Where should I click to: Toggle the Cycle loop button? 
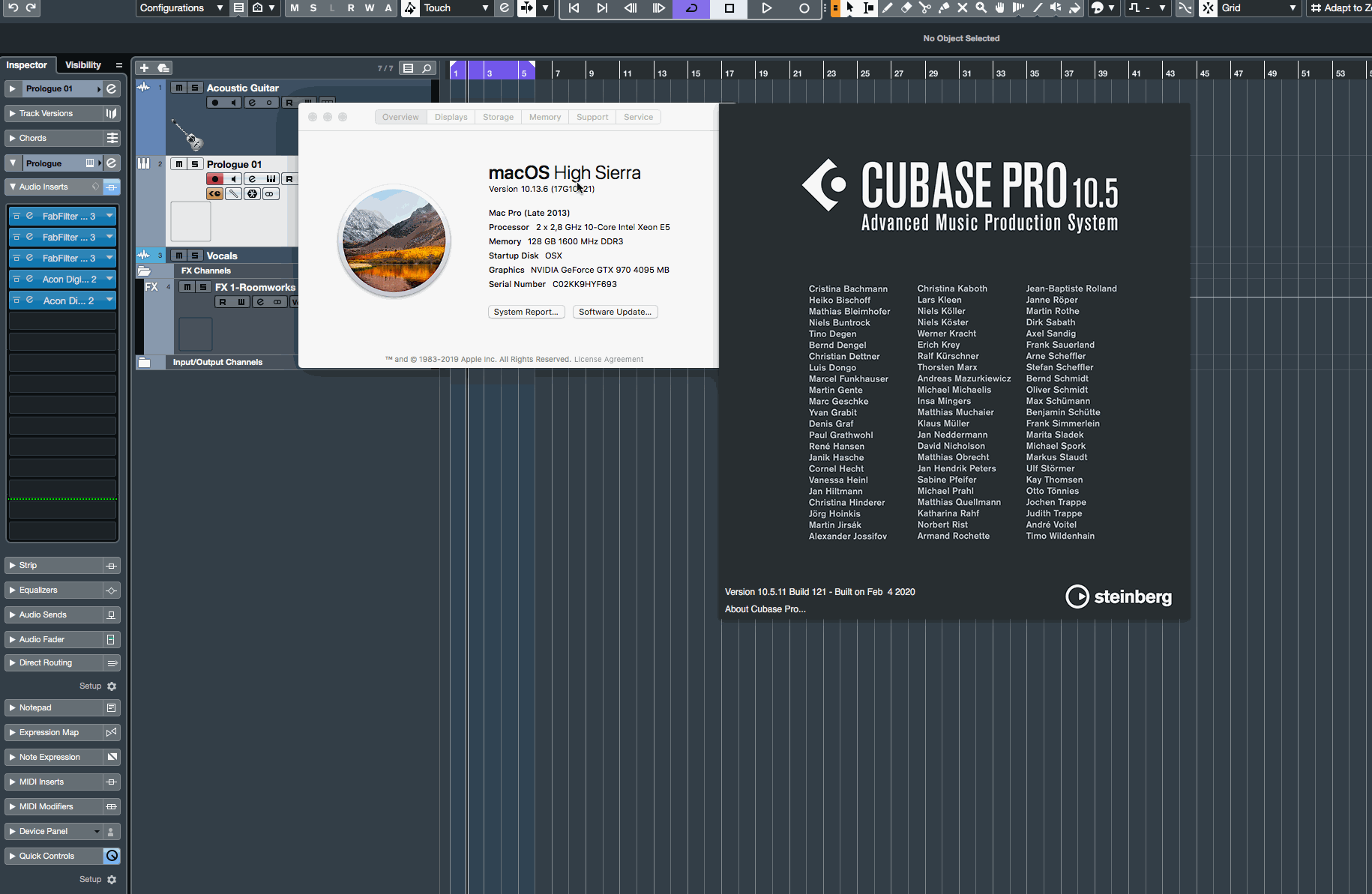(x=691, y=8)
